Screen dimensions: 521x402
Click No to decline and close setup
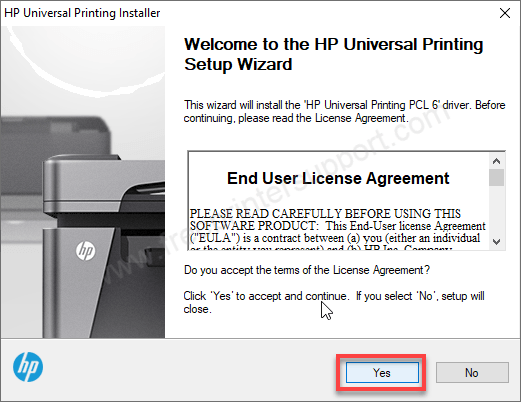click(472, 372)
